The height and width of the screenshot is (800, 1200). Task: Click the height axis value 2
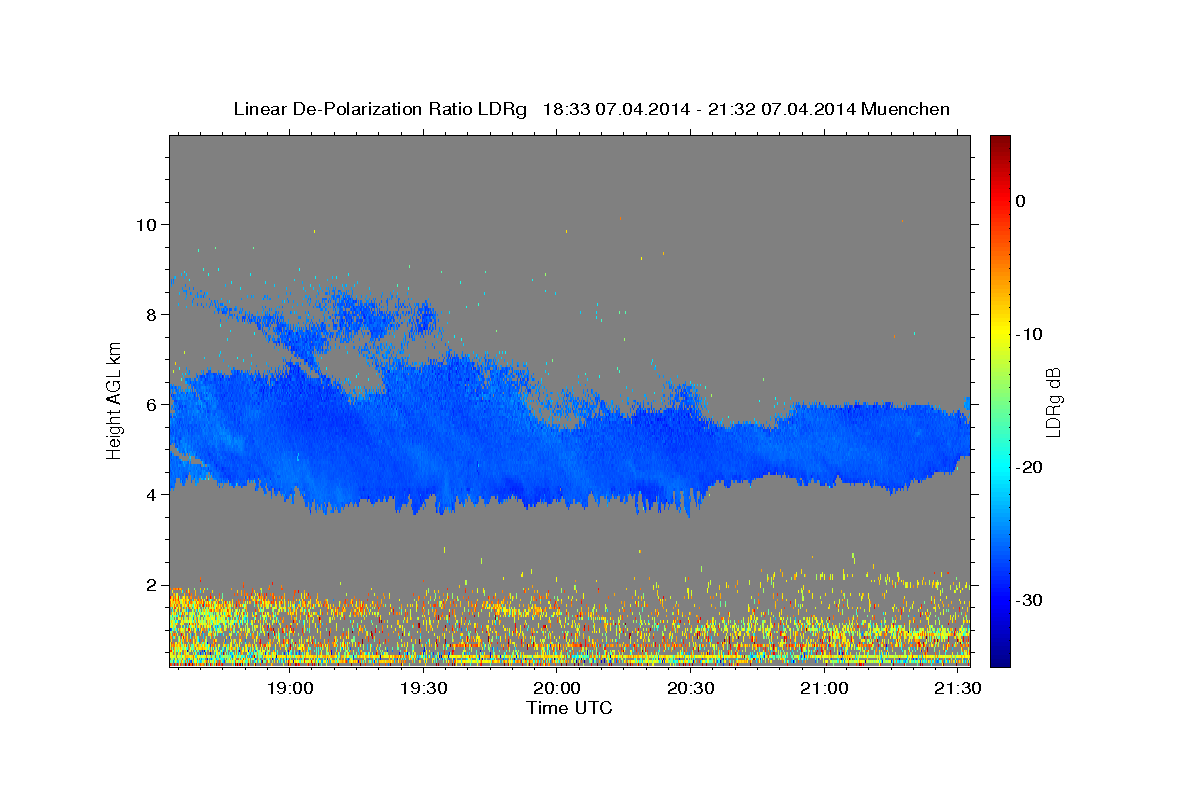click(150, 584)
